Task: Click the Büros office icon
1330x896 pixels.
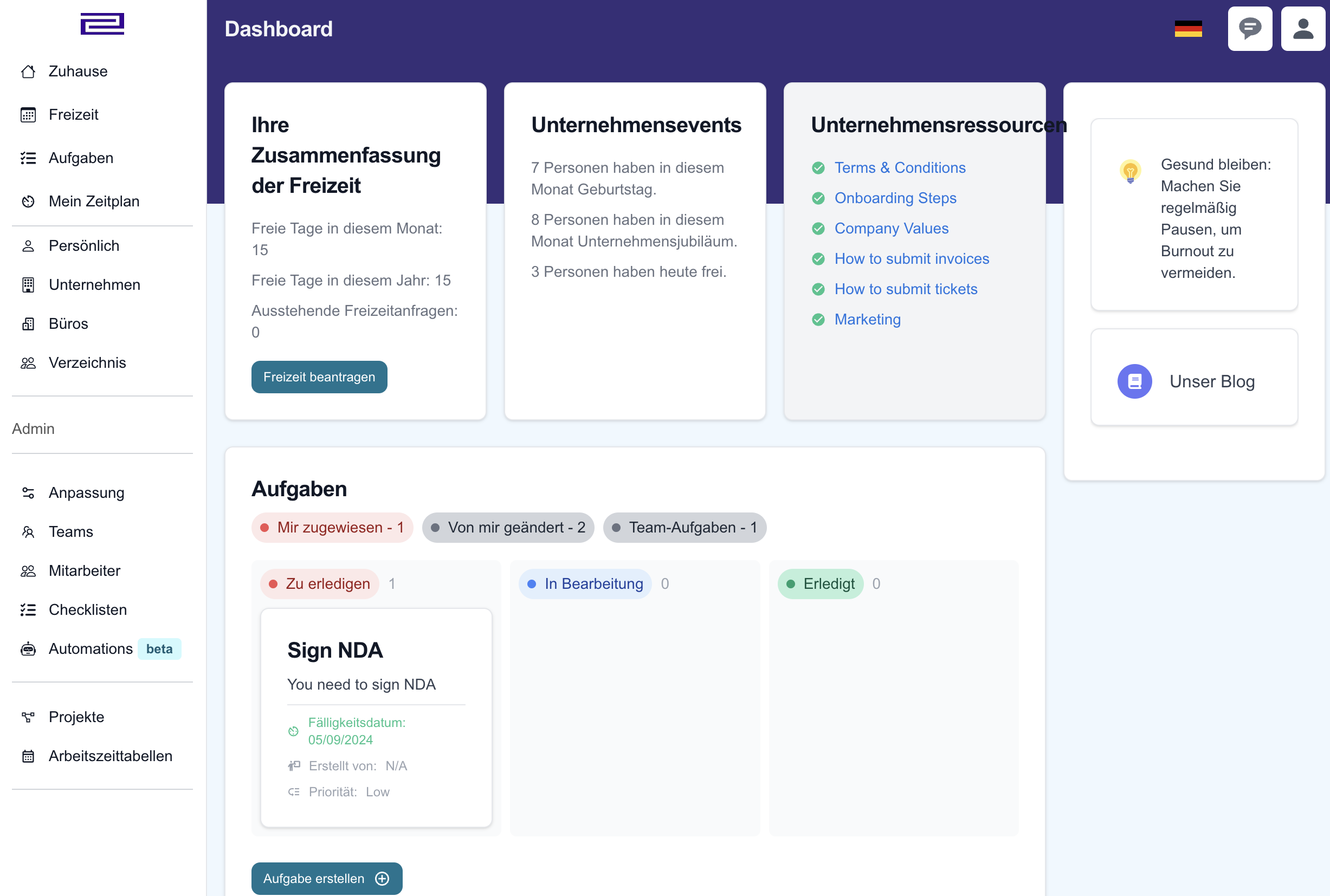Action: [x=28, y=324]
